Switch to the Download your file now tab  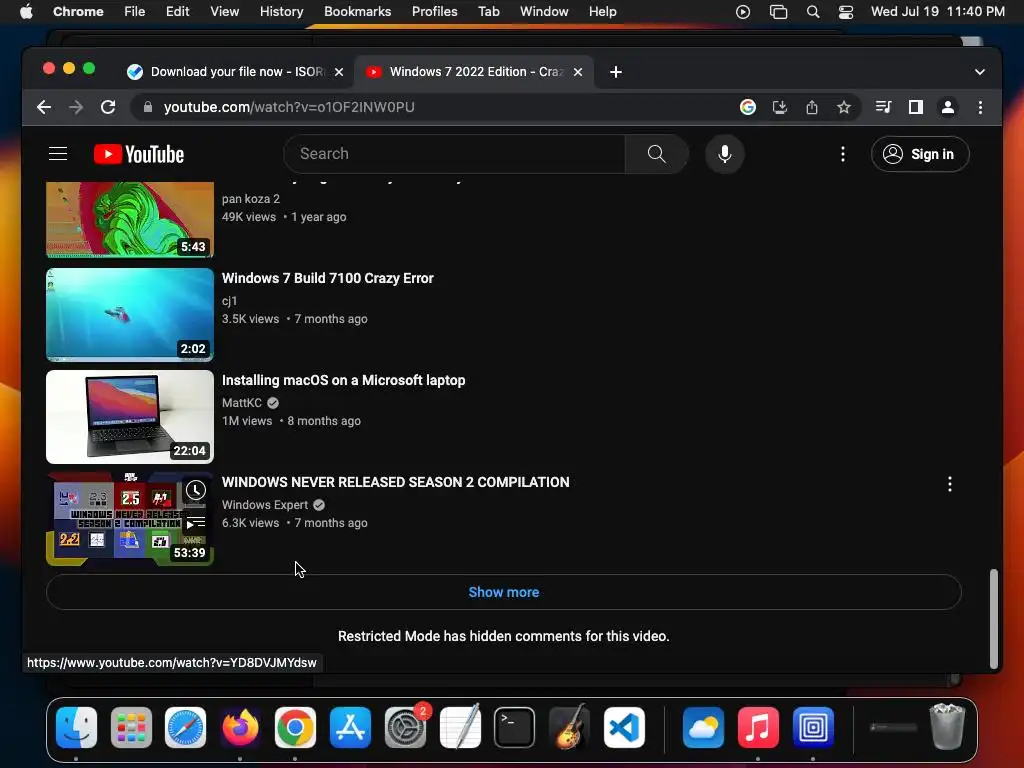236,72
